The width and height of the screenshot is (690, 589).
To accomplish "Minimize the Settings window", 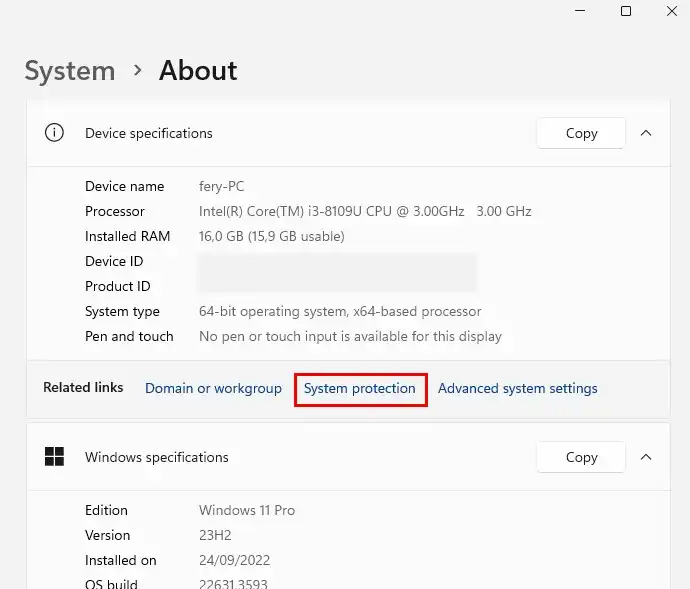I will pyautogui.click(x=580, y=11).
